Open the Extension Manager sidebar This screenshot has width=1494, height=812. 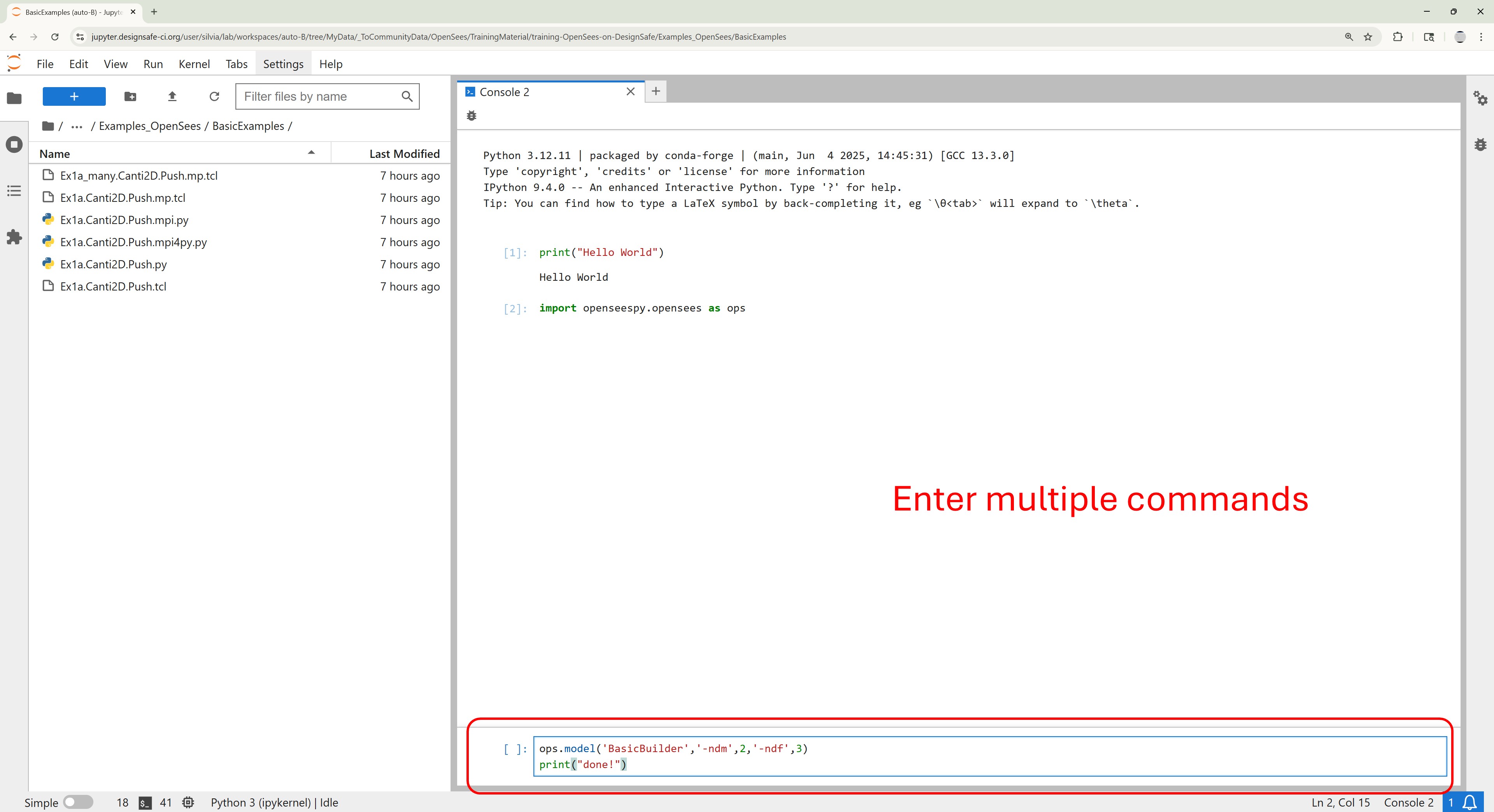(x=14, y=237)
